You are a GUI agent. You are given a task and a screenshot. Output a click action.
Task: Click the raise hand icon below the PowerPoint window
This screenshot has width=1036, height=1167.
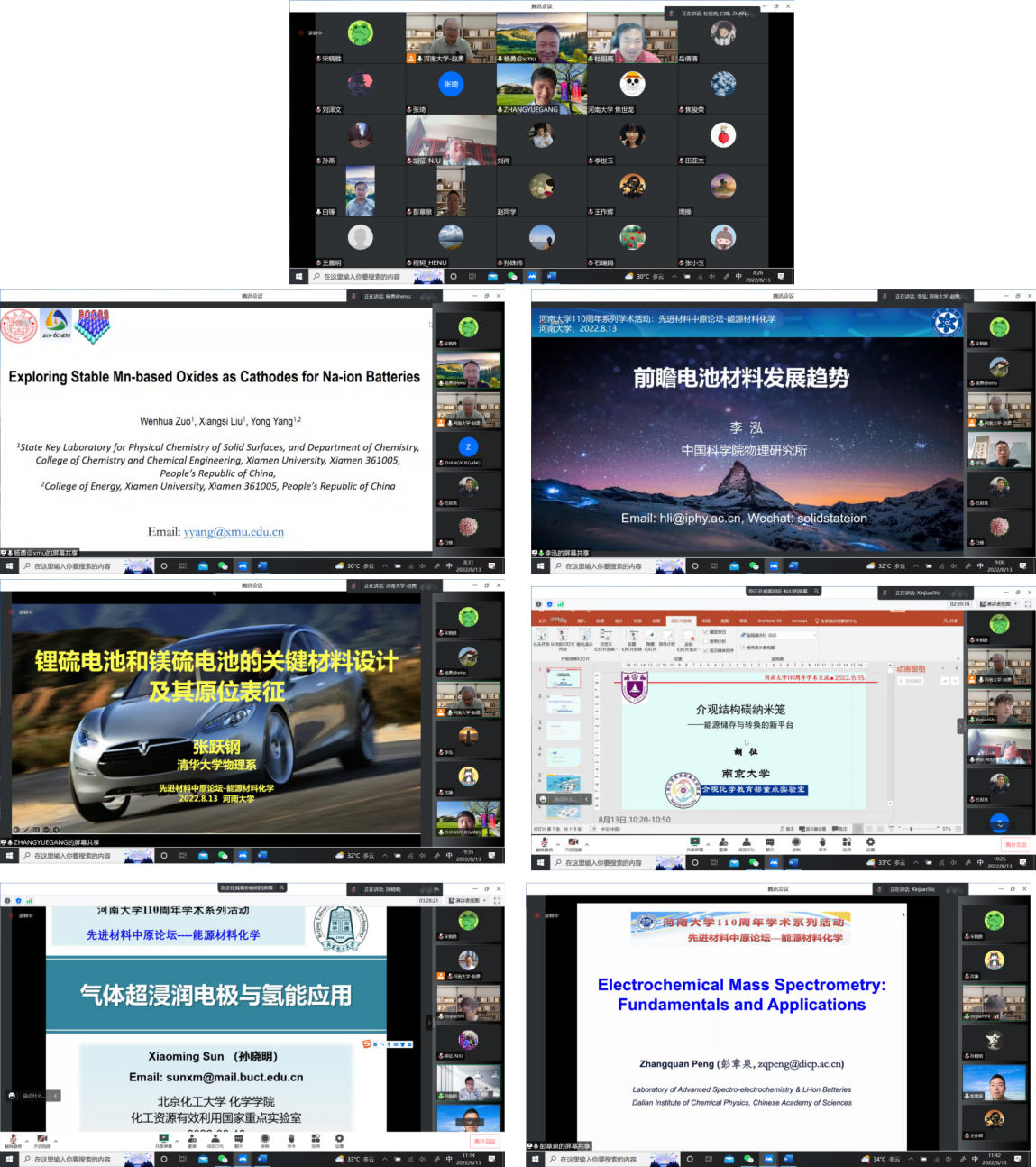pyautogui.click(x=821, y=842)
